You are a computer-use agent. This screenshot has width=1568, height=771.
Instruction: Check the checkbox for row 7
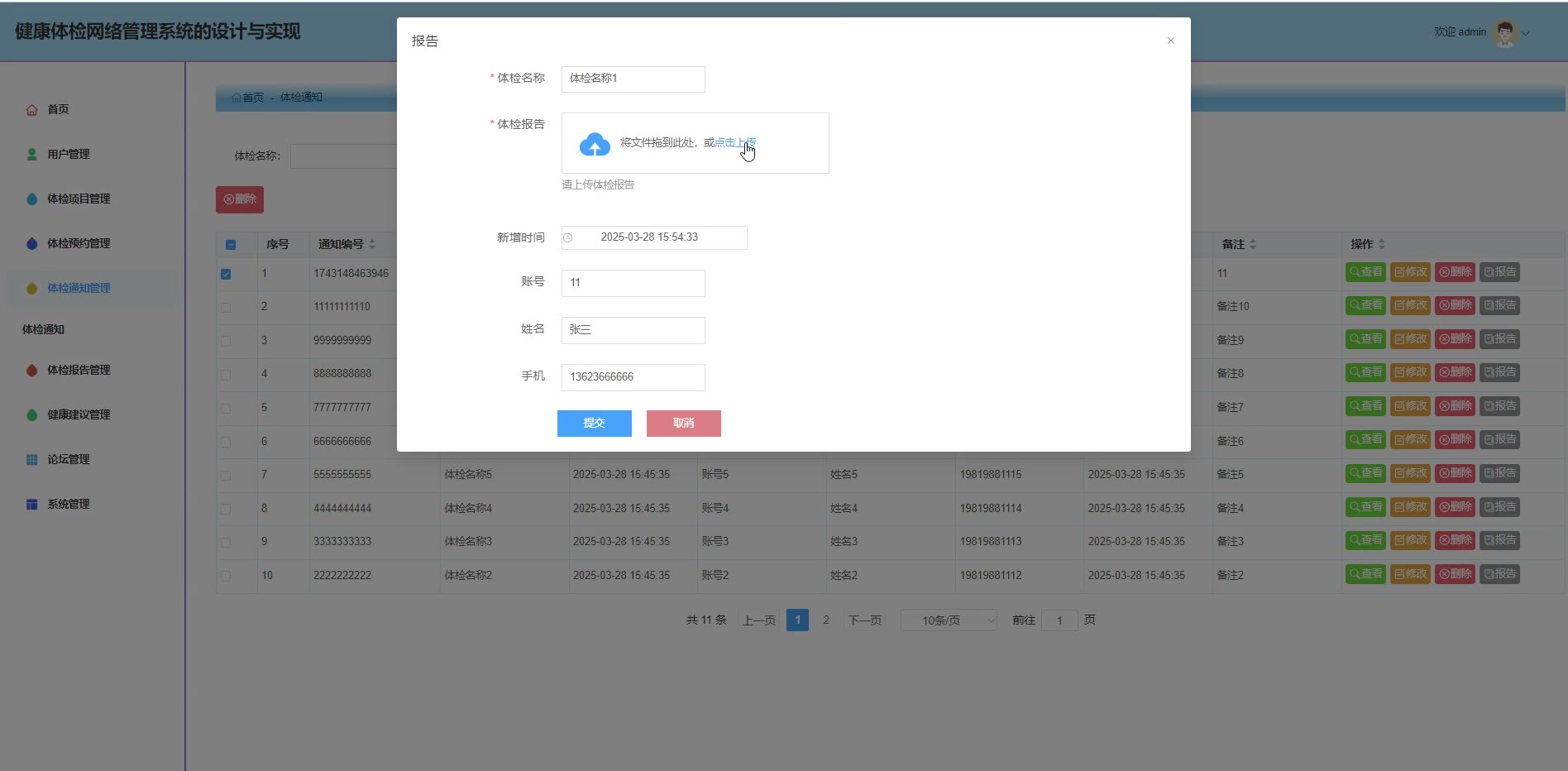[226, 476]
